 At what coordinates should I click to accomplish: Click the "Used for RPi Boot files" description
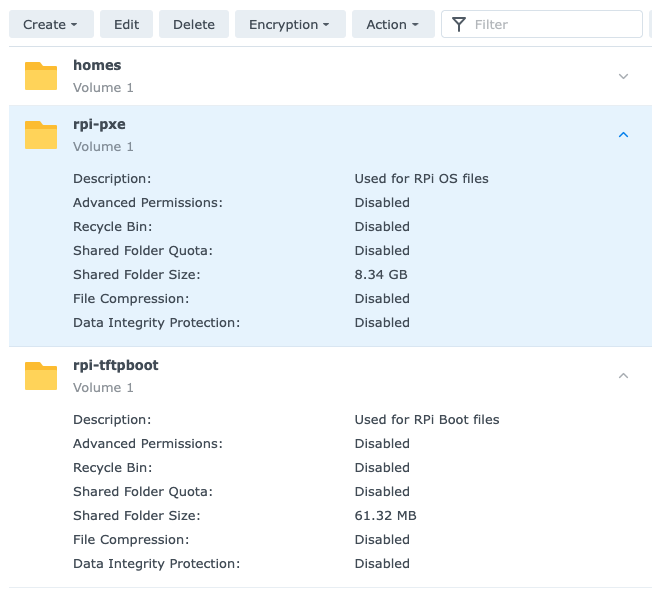(x=426, y=420)
